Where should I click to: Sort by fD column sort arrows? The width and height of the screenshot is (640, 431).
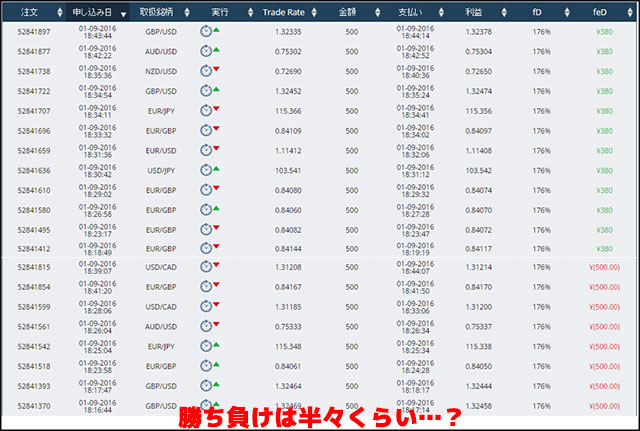coord(567,13)
